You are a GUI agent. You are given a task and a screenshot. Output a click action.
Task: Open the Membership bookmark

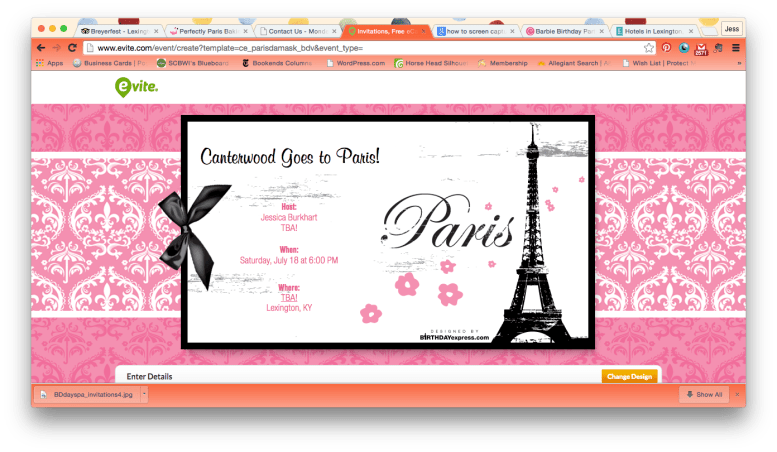[503, 63]
